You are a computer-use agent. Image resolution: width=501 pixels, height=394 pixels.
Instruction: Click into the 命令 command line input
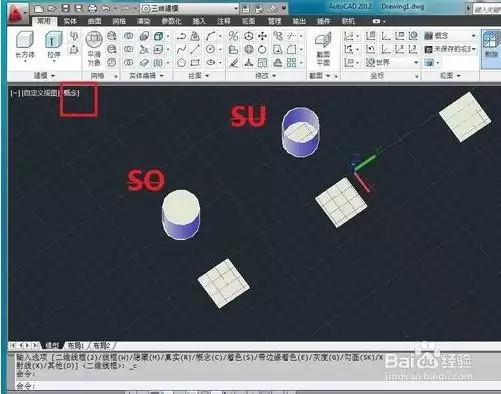200,386
